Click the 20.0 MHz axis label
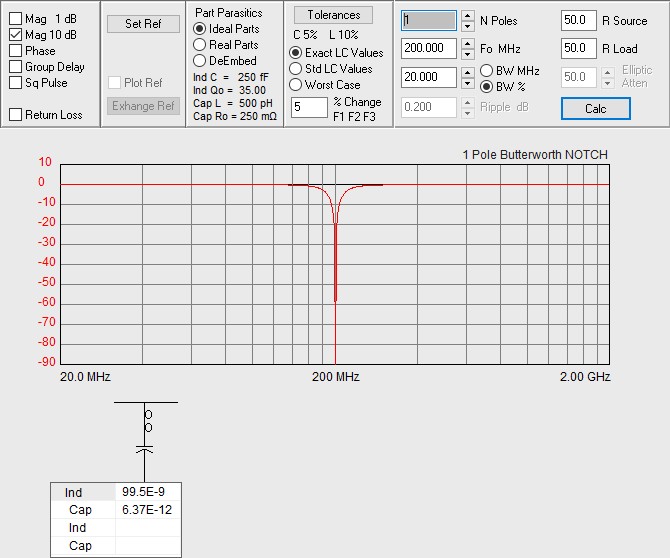This screenshot has height=558, width=670. click(85, 377)
